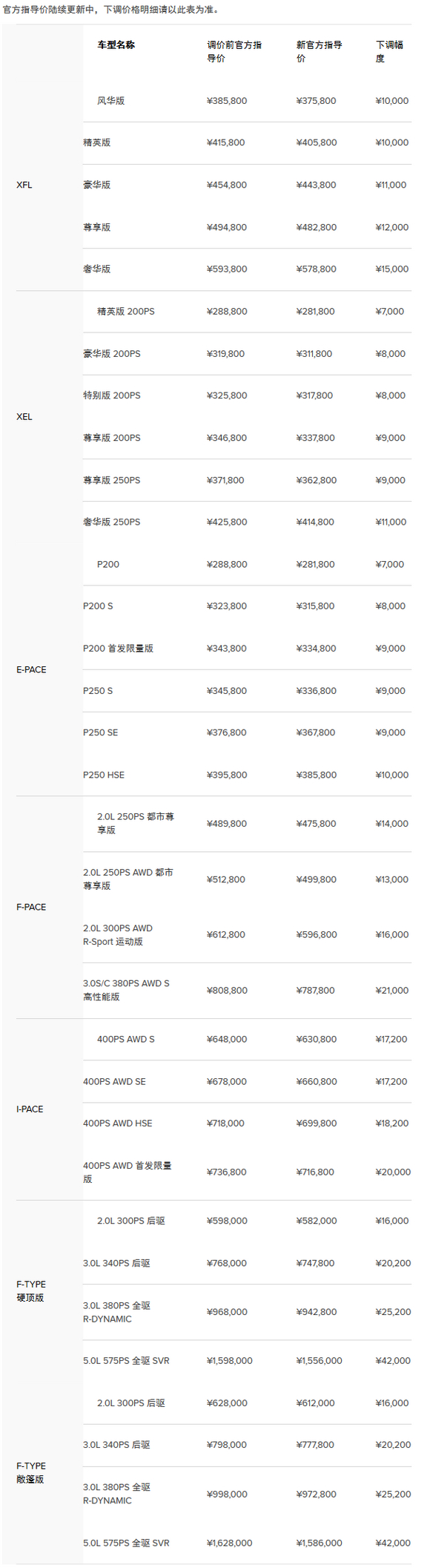Click the ¥787,800 new price cell
Screen dimensions: 430x1568
[316, 991]
